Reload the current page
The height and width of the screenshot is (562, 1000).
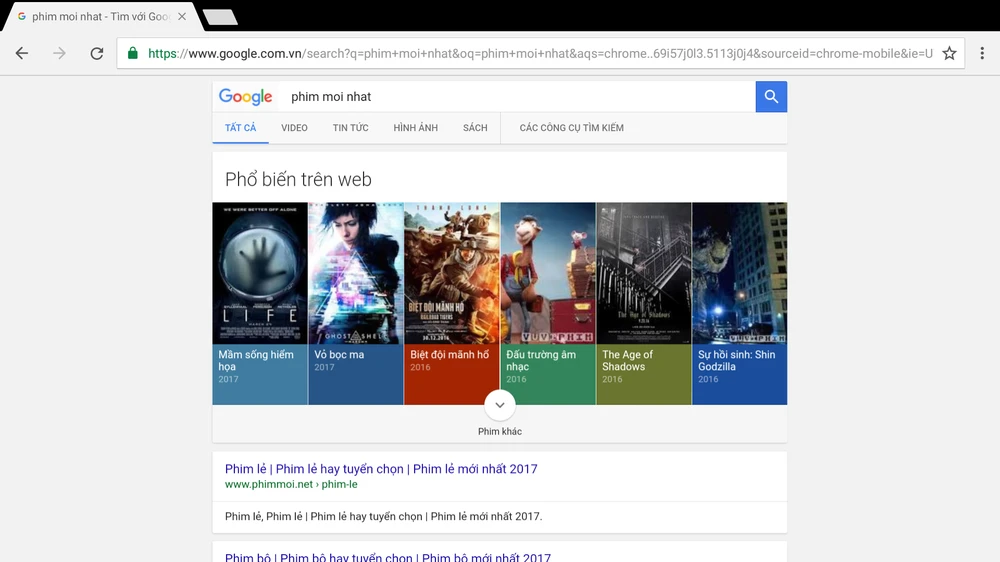tap(96, 54)
